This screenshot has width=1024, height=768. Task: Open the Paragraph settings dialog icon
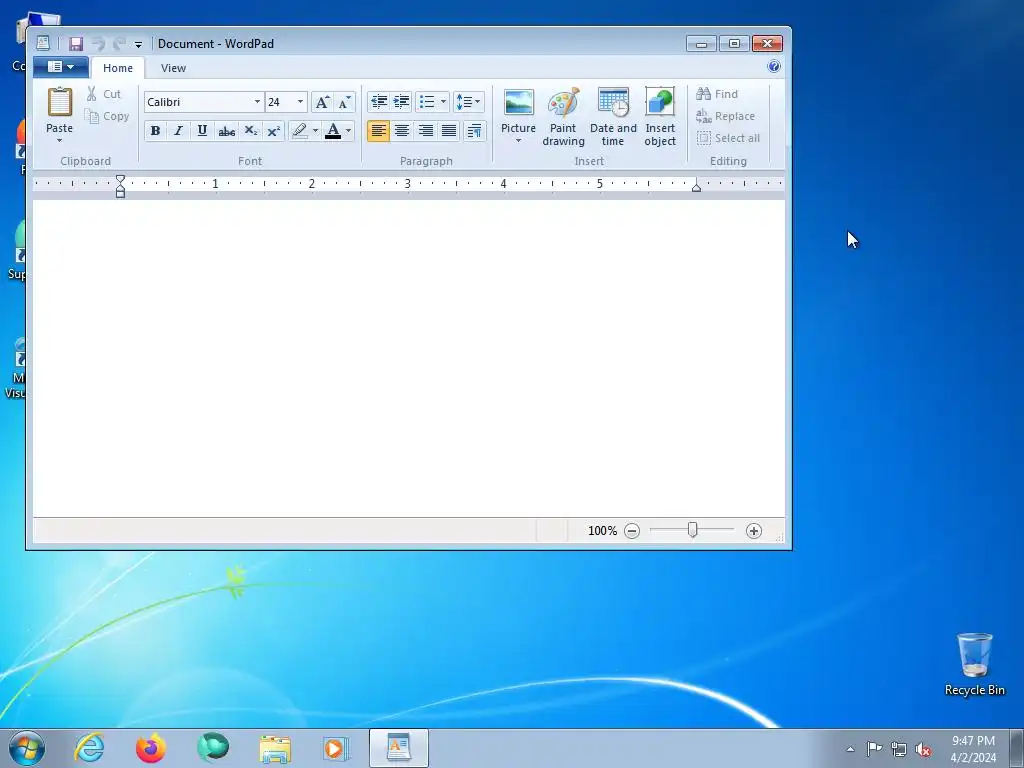click(x=475, y=131)
